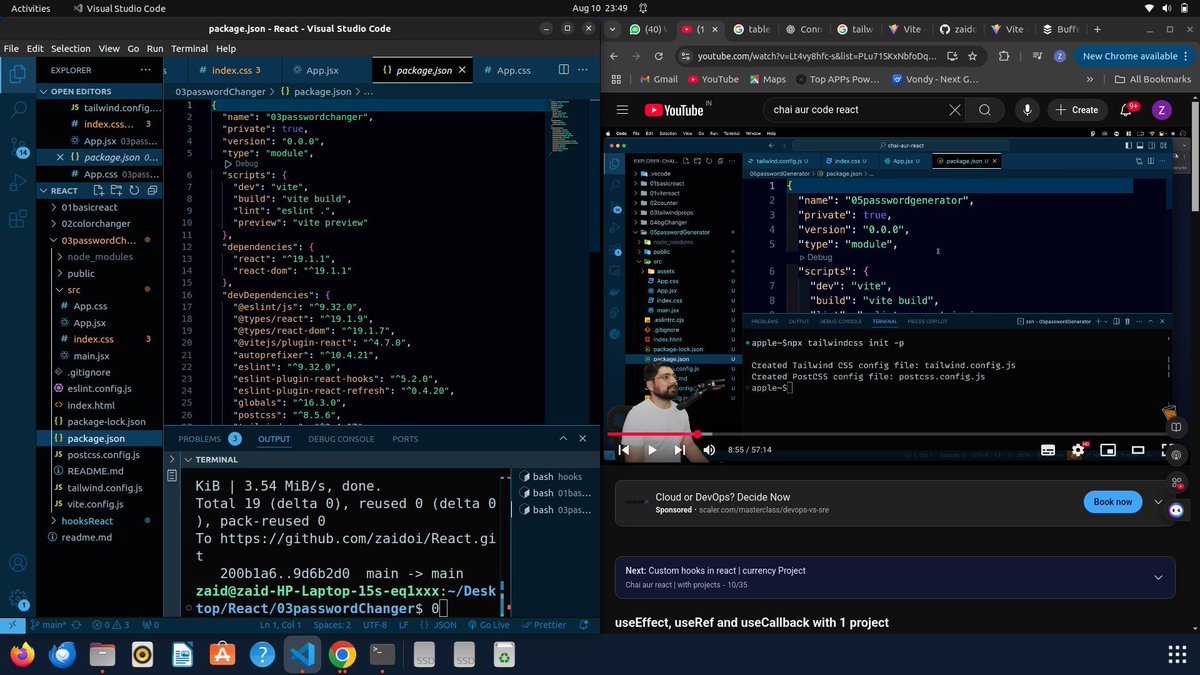1200x675 pixels.
Task: Play the YouTube video
Action: point(652,450)
